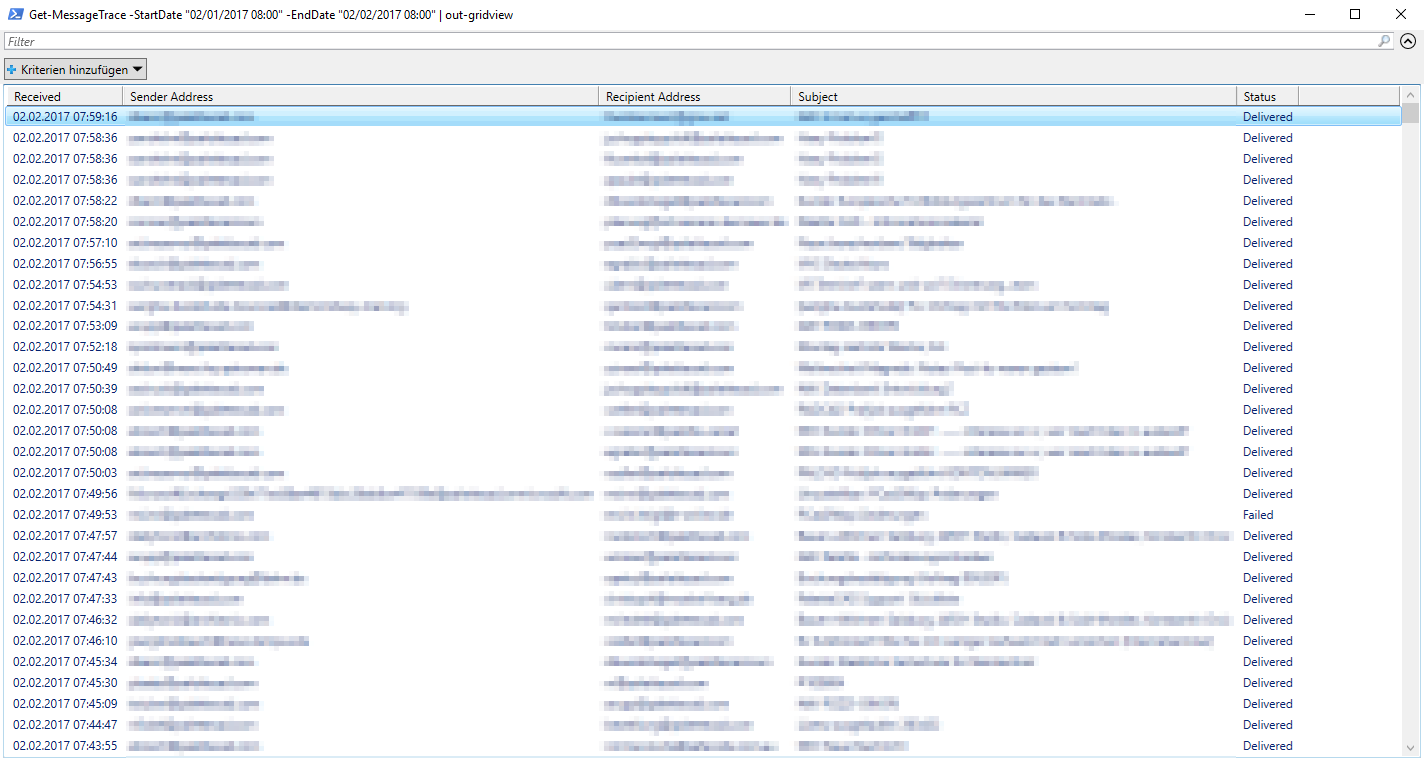Select the row received 02.02.2017 07:50:03
The width and height of the screenshot is (1424, 758).
click(x=703, y=473)
